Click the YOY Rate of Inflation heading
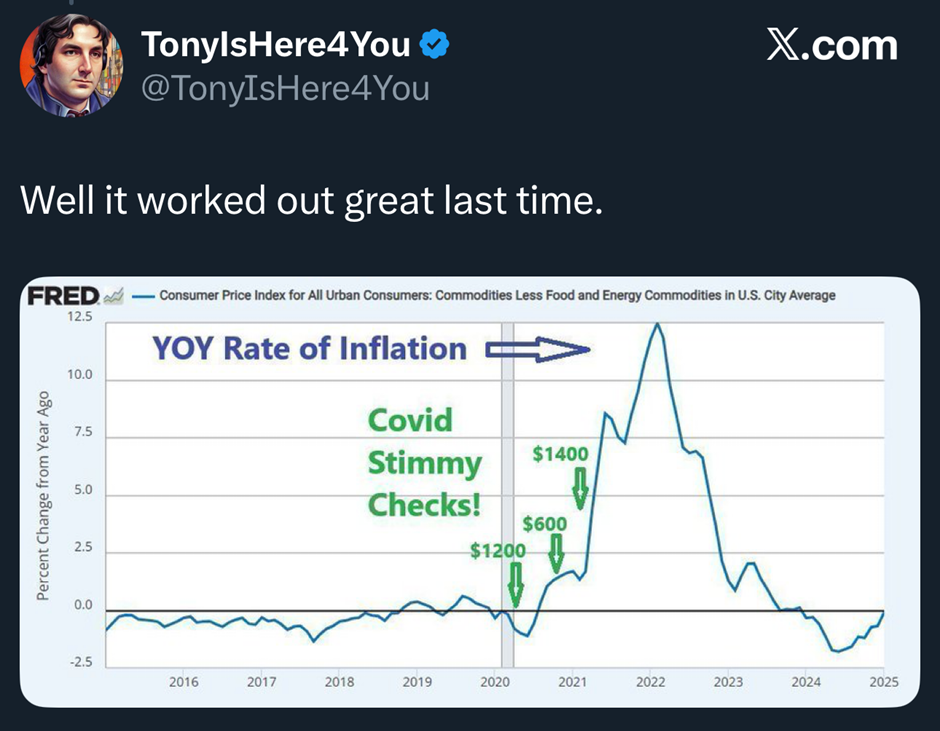The height and width of the screenshot is (731, 940). pos(309,348)
